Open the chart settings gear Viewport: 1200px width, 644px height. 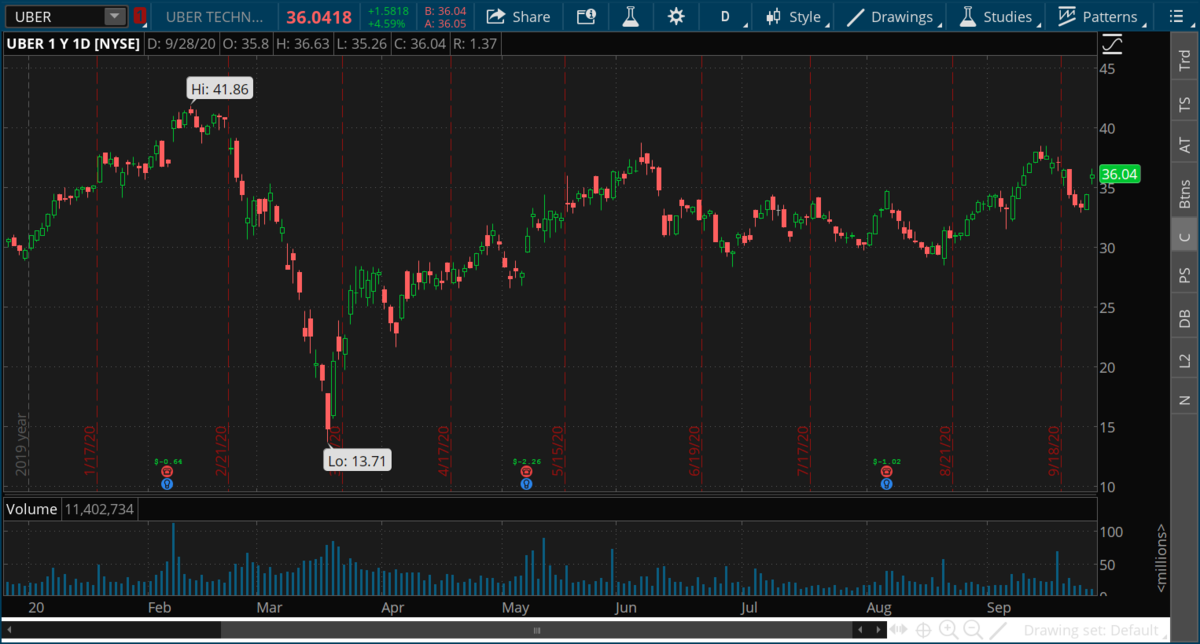tap(676, 17)
